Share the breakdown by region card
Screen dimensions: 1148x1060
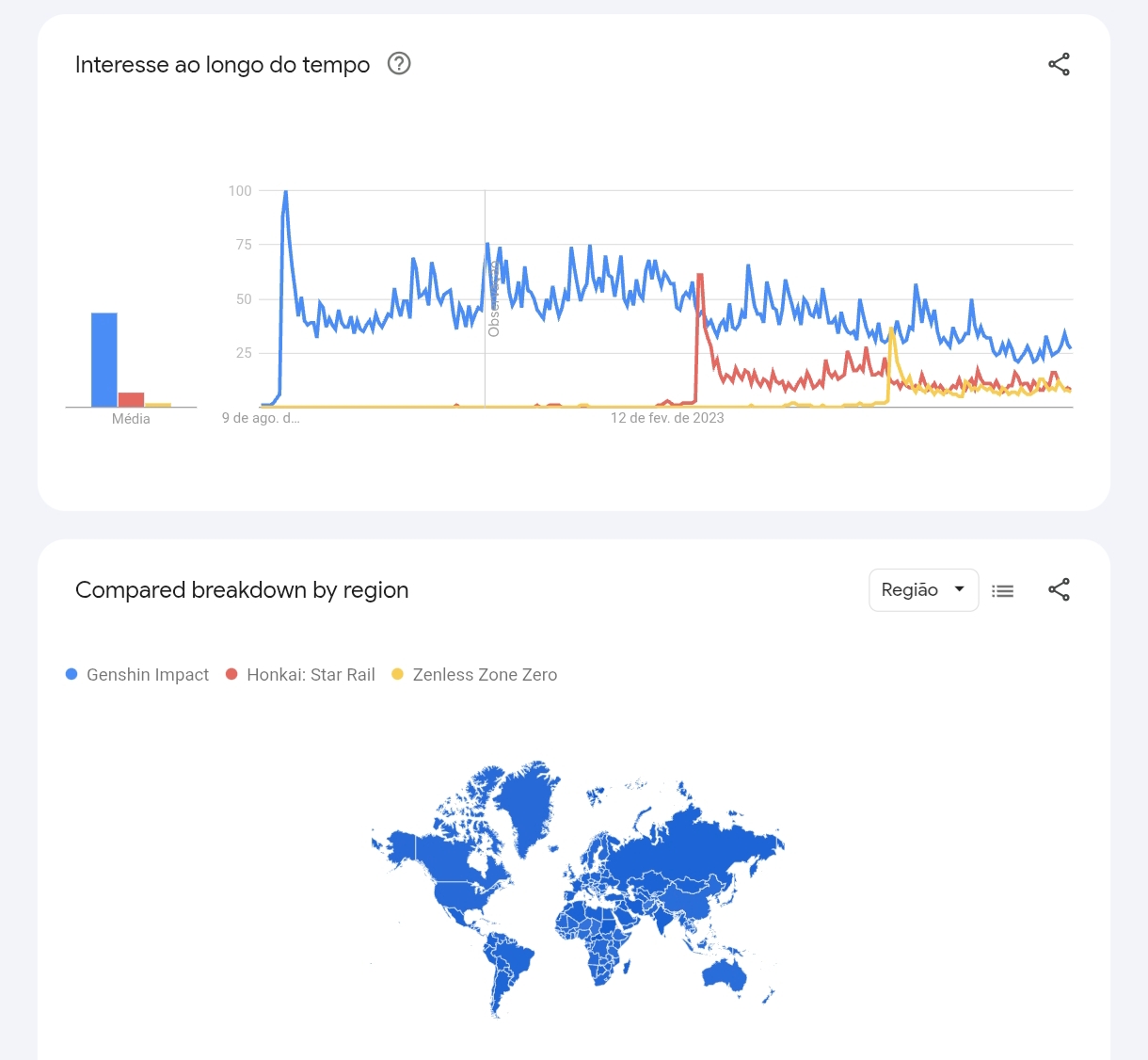point(1059,590)
